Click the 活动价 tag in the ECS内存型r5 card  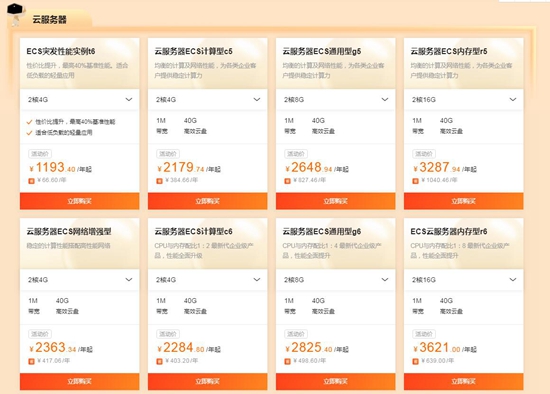(x=424, y=154)
